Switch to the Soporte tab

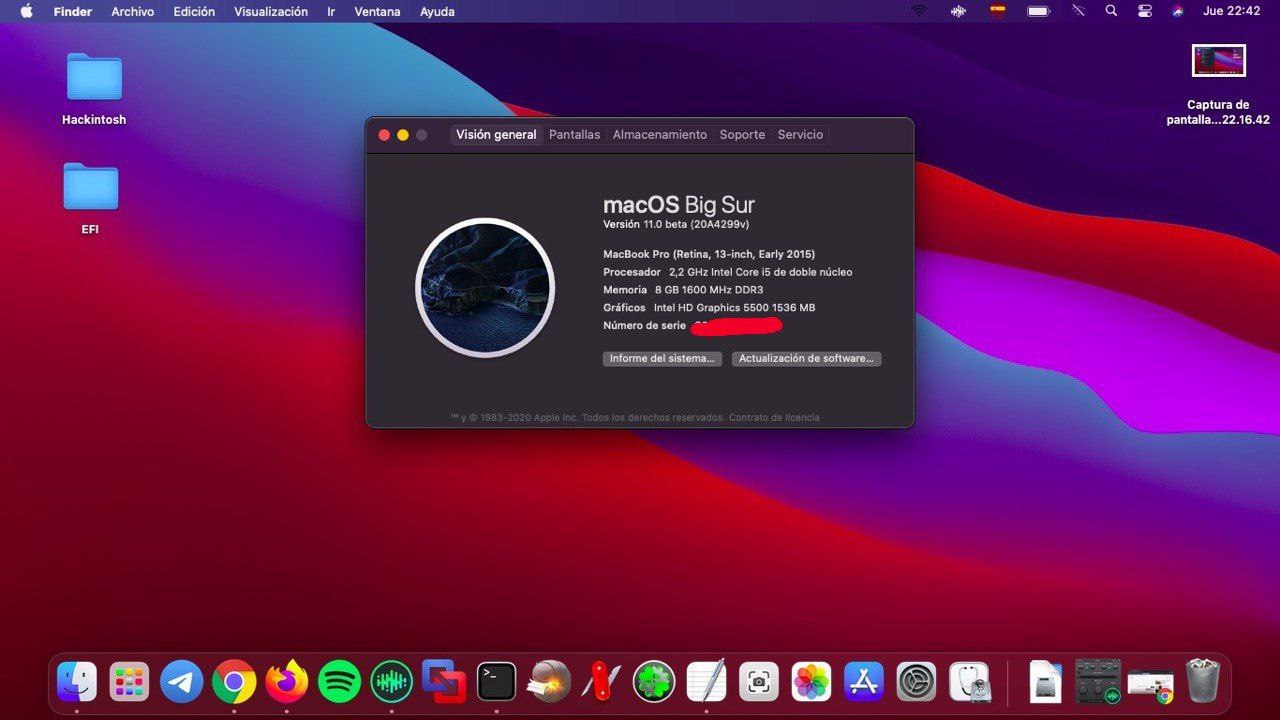click(742, 135)
